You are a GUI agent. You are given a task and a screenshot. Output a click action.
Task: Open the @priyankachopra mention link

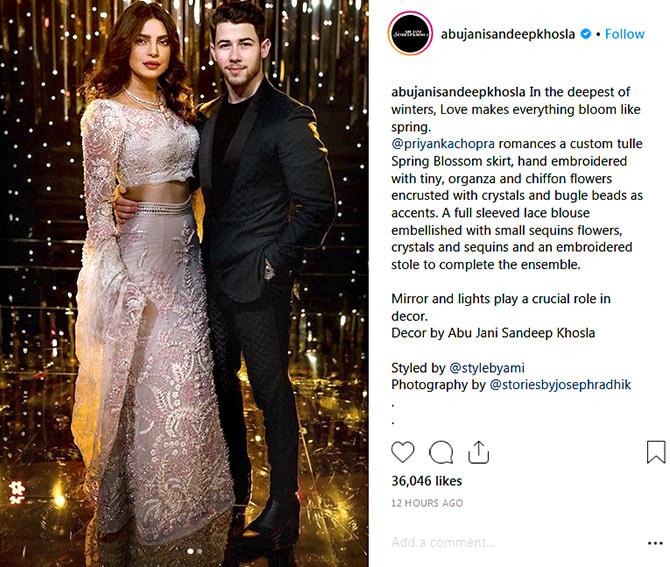coord(443,144)
